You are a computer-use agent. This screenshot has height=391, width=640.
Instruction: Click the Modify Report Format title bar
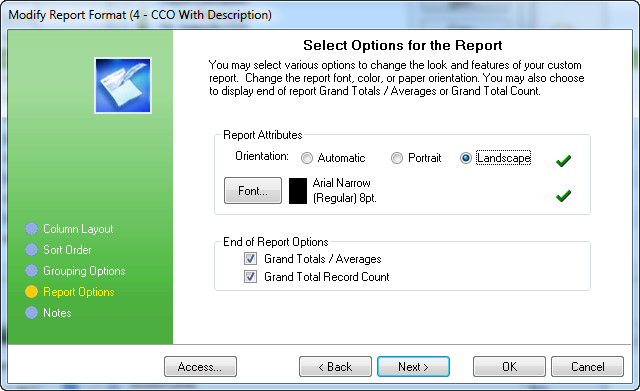(x=320, y=15)
